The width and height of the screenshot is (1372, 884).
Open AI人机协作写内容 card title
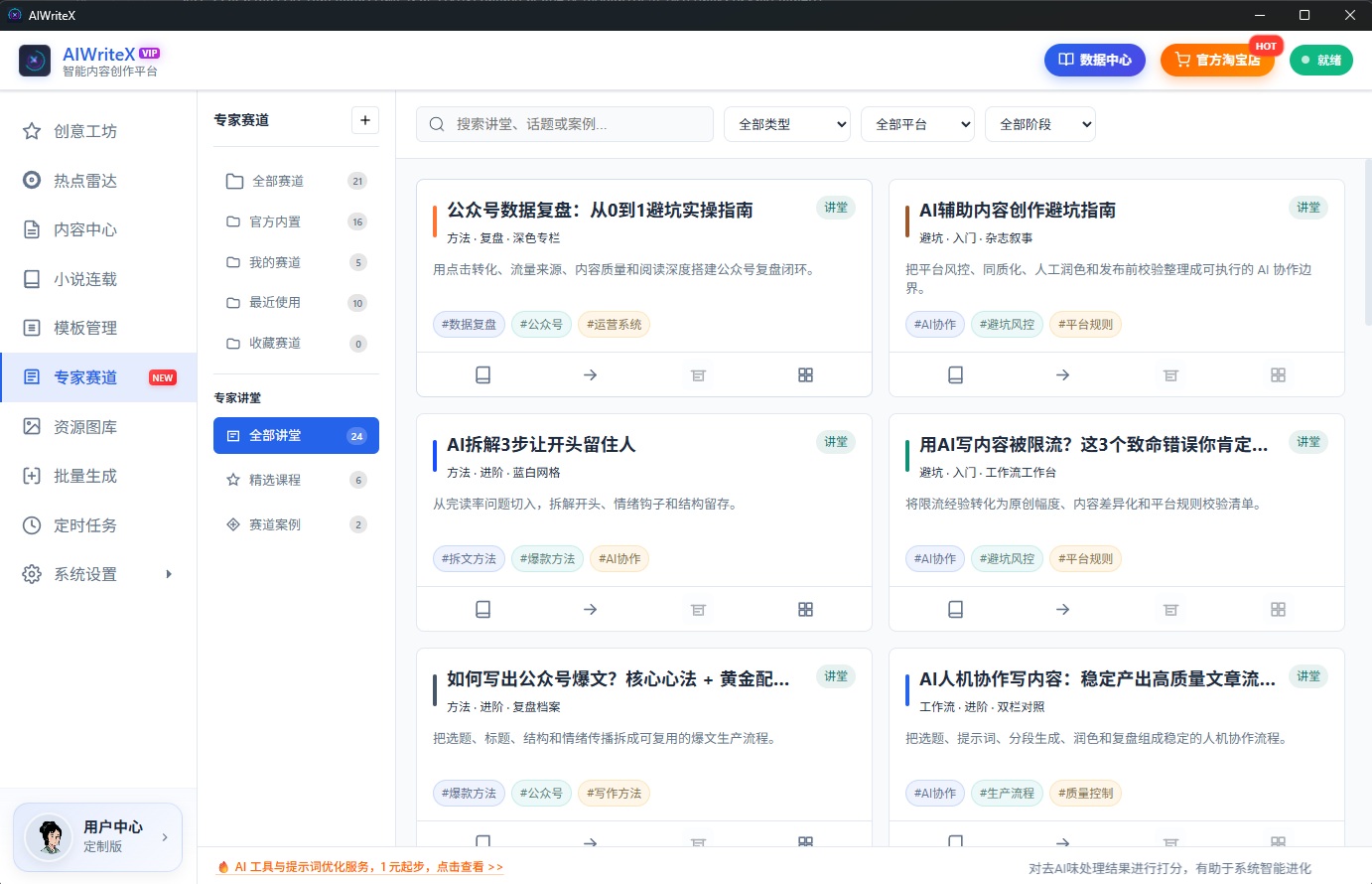[x=1097, y=678]
